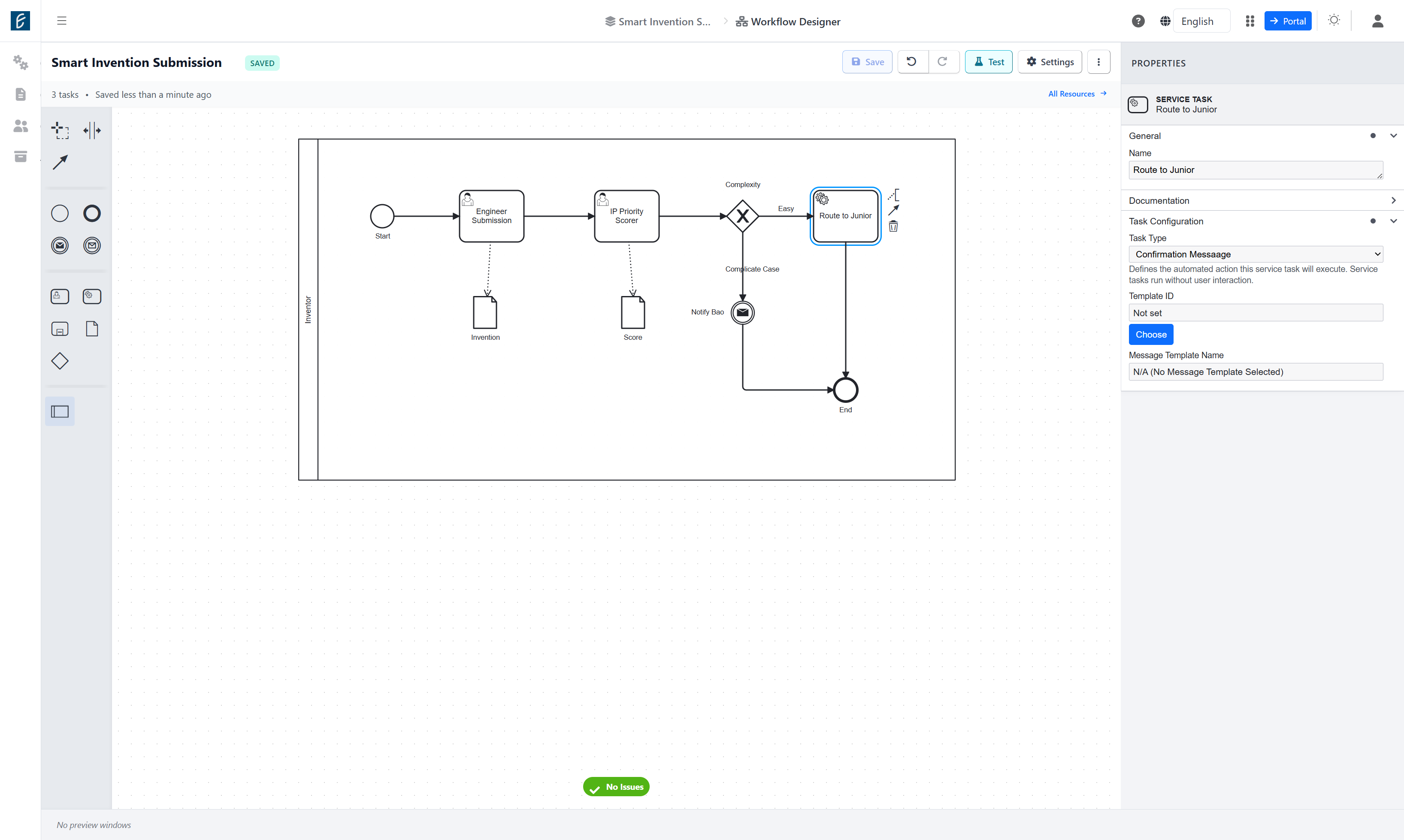Follow the All Resources link

(1077, 94)
